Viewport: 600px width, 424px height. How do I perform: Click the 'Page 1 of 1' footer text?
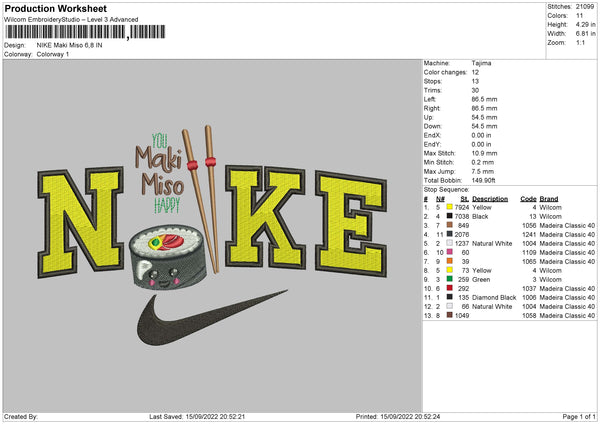(x=579, y=416)
